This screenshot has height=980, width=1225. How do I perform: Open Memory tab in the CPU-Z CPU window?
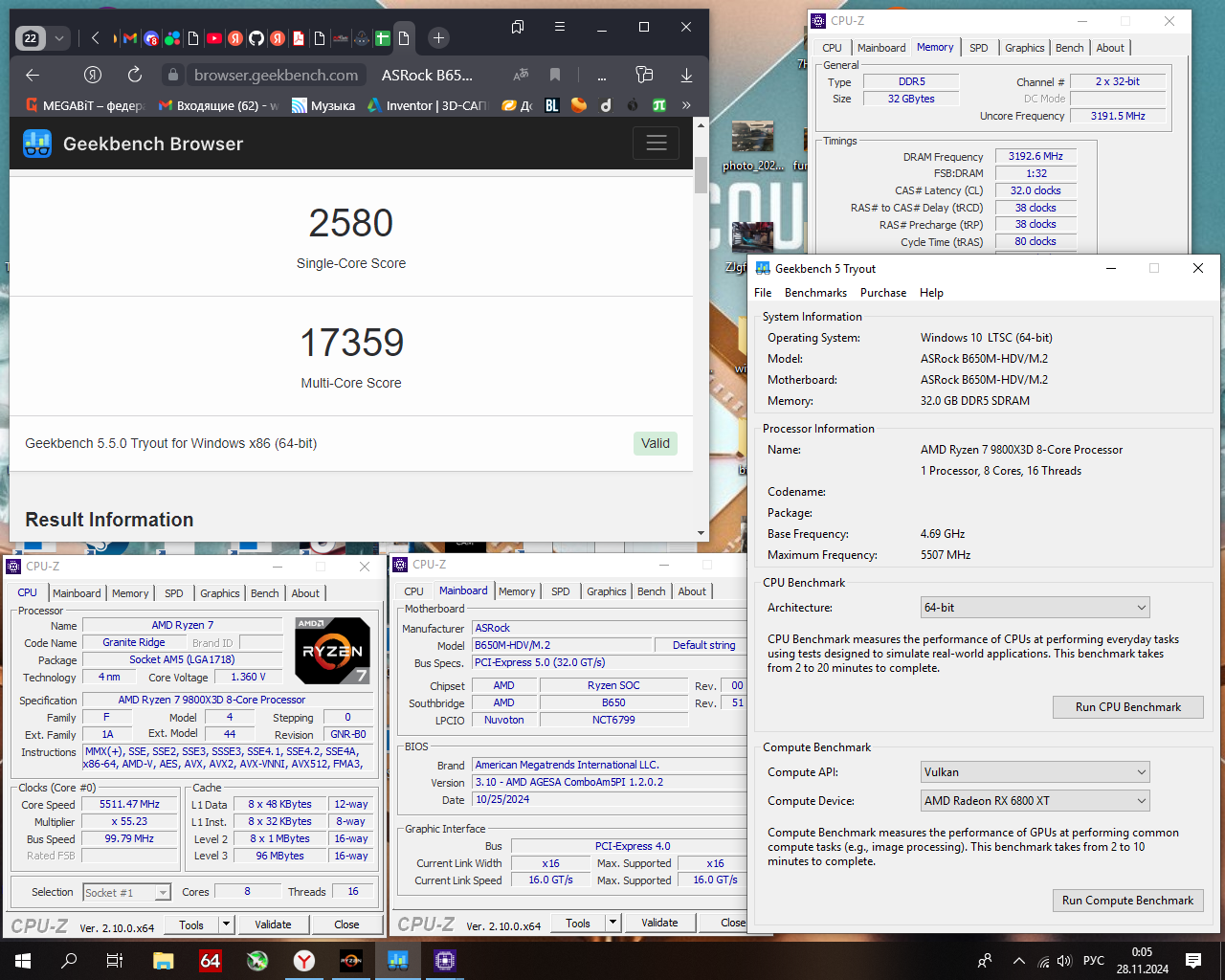(130, 593)
